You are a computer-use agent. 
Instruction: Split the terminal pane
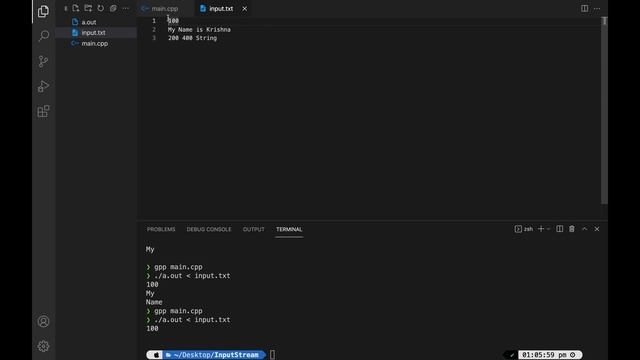coord(560,229)
